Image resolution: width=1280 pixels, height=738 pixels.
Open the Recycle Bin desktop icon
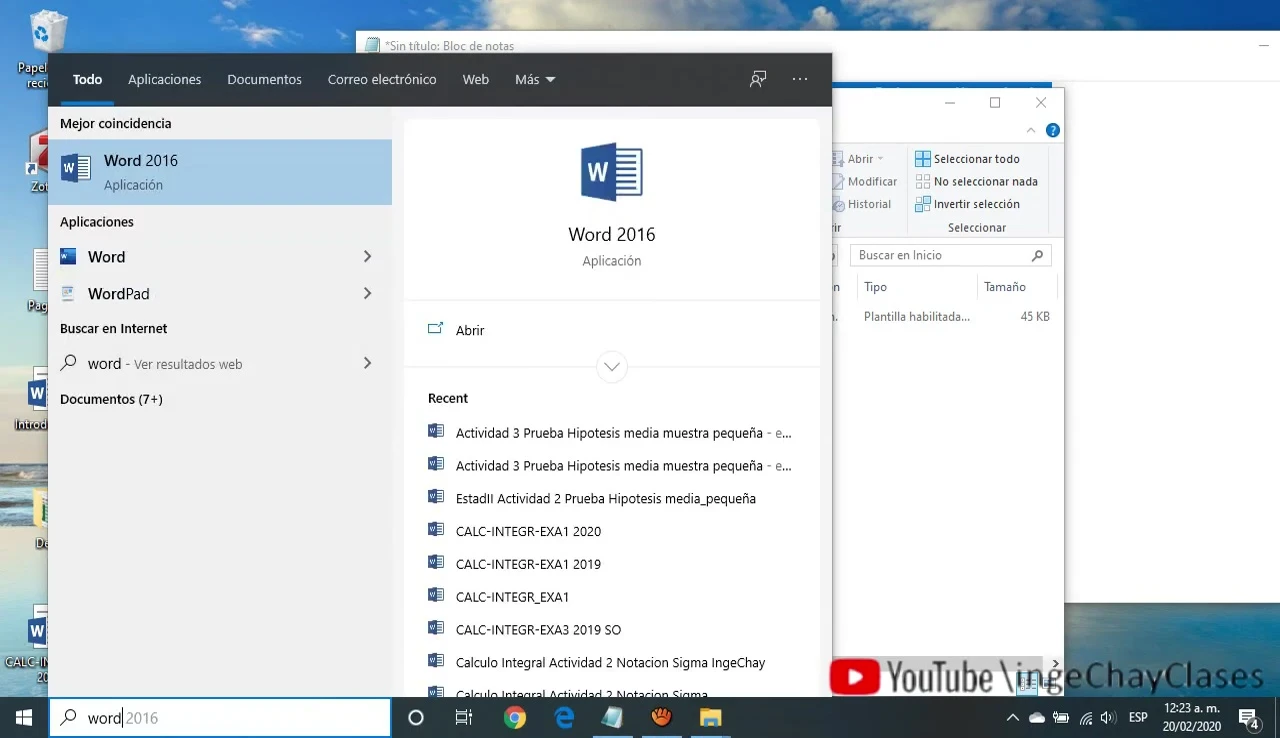pyautogui.click(x=48, y=30)
